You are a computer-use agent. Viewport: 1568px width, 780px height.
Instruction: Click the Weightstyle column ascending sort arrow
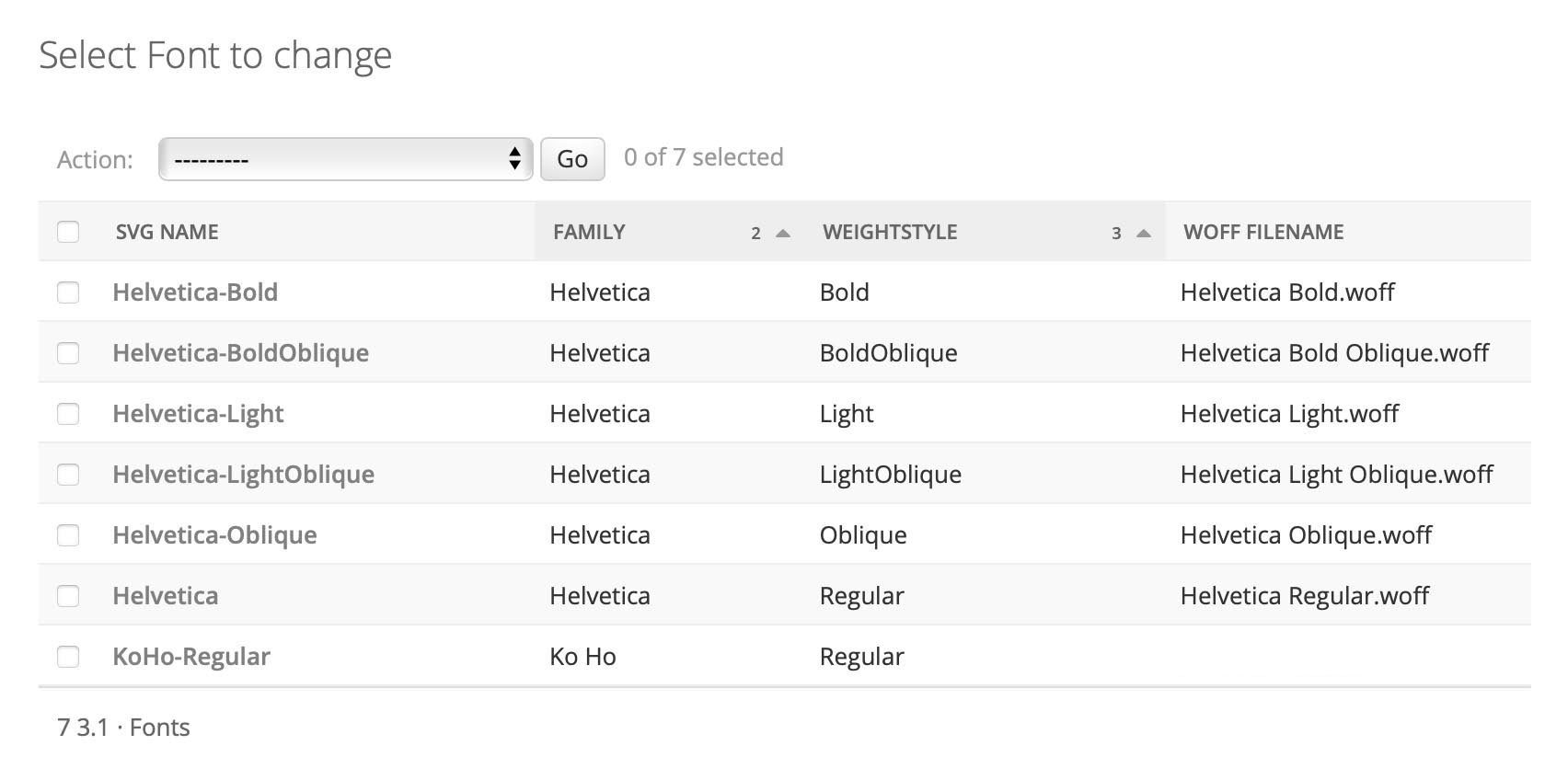click(1144, 234)
